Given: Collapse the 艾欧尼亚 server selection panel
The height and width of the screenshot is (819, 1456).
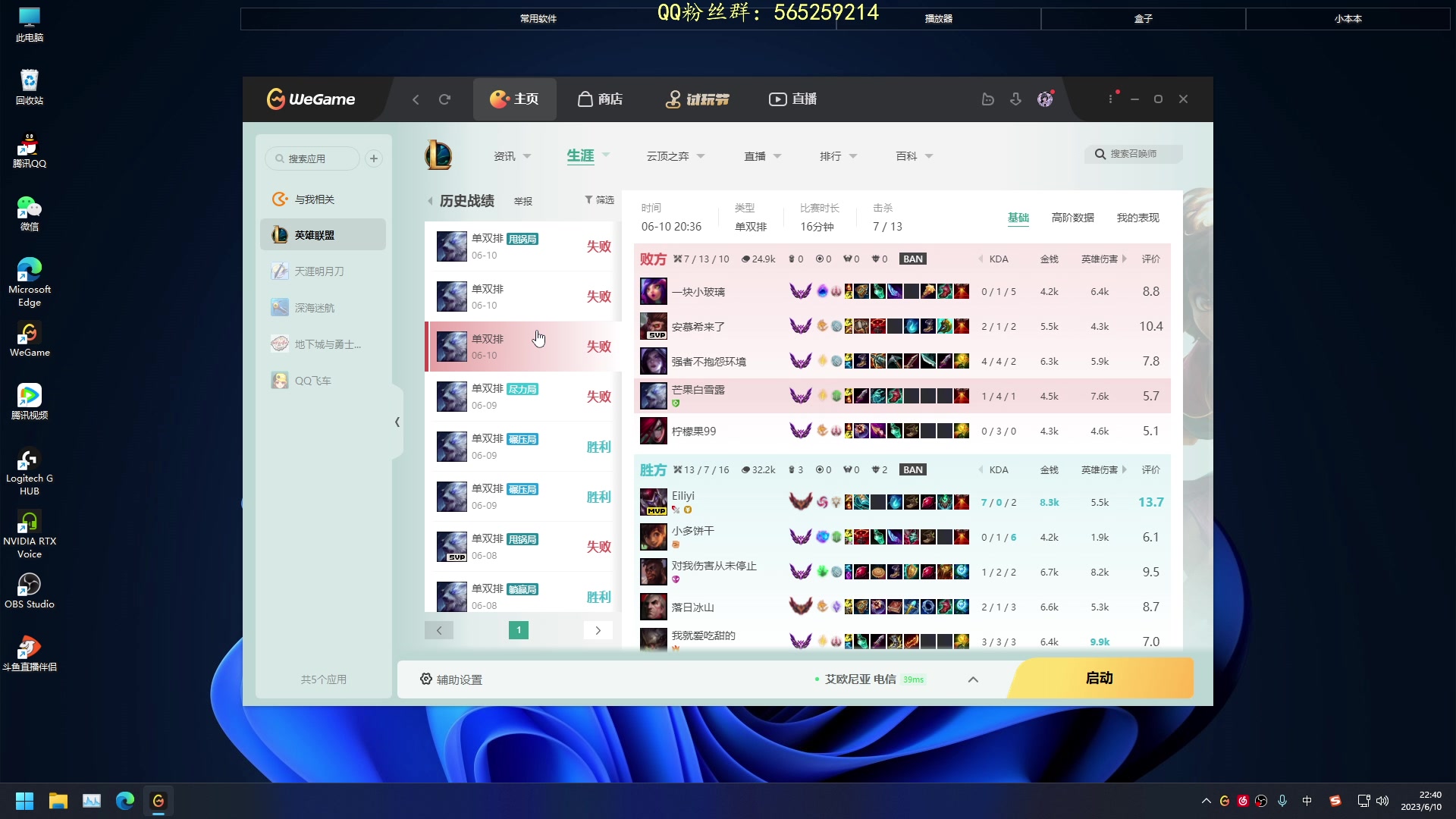Looking at the screenshot, I should pos(972,679).
